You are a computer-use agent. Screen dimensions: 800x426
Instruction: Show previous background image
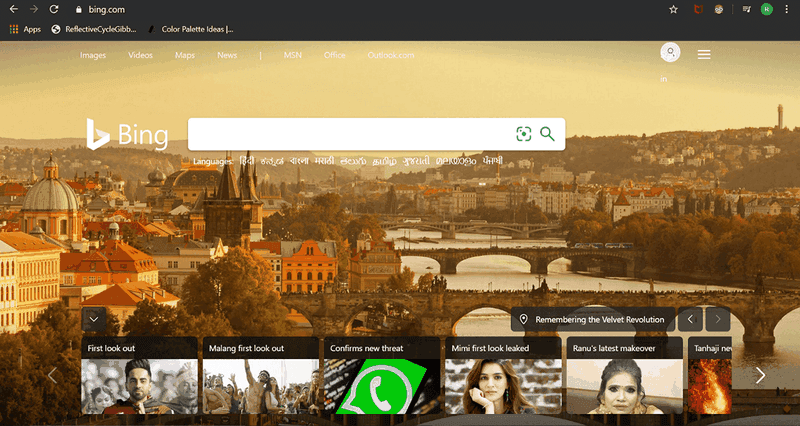[x=690, y=319]
